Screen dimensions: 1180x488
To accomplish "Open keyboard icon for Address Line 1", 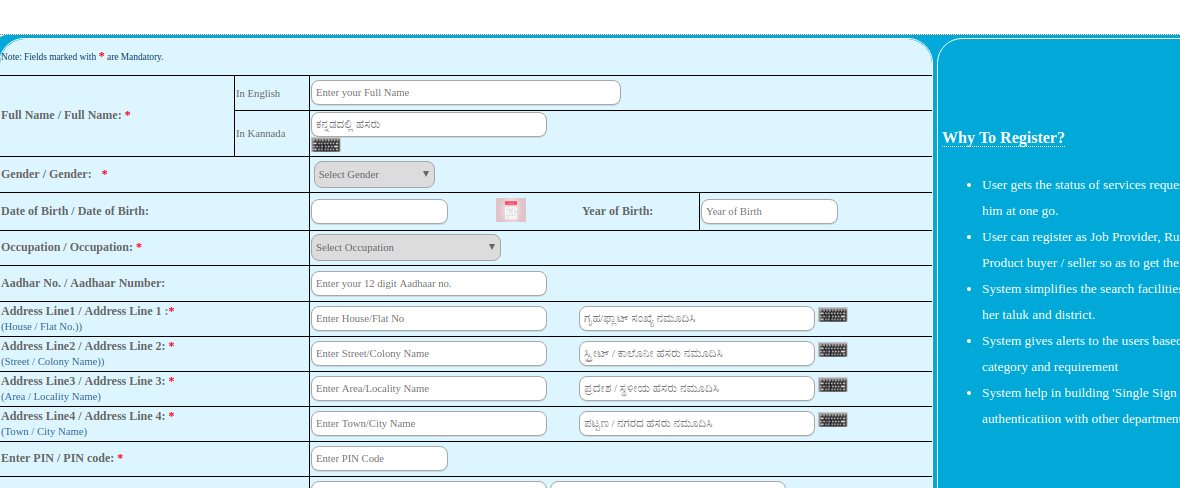I will [832, 315].
